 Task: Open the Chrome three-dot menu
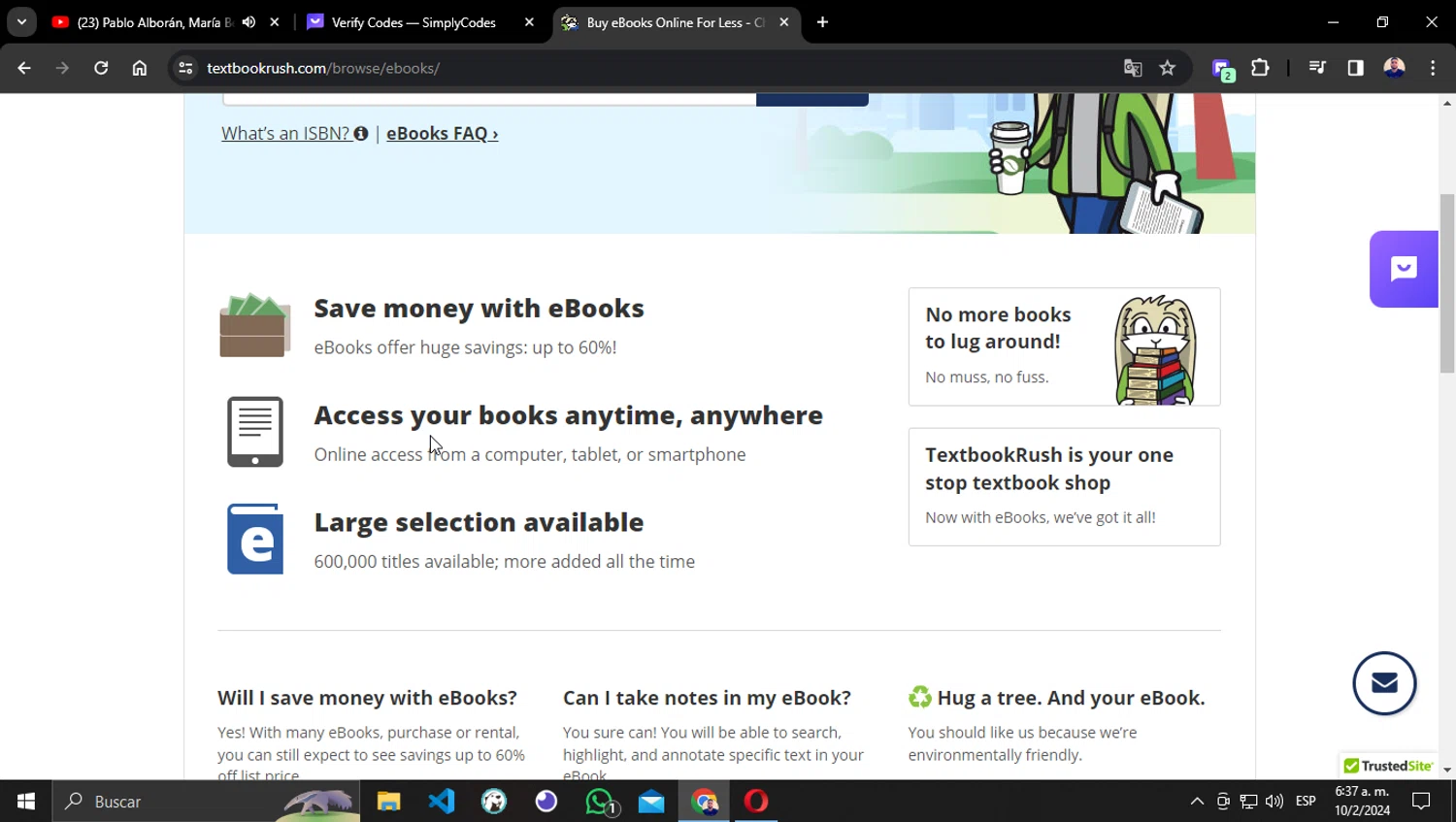point(1433,68)
